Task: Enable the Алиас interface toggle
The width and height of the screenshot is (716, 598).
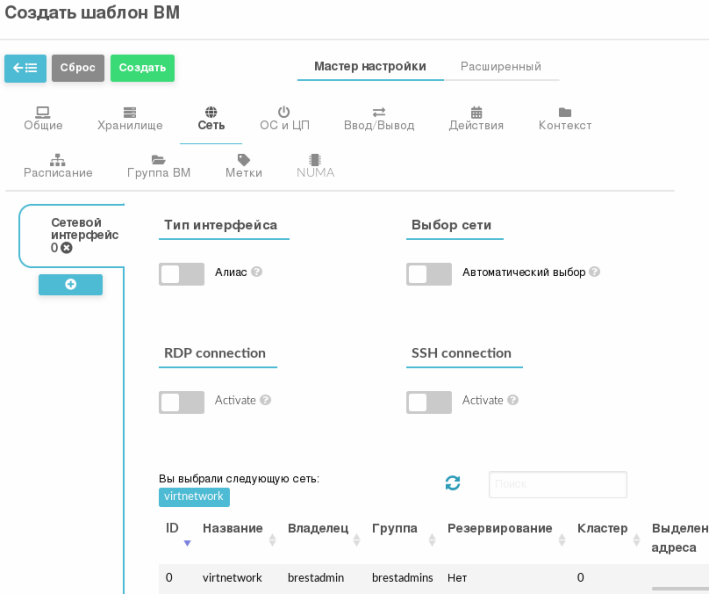Action: click(x=182, y=274)
